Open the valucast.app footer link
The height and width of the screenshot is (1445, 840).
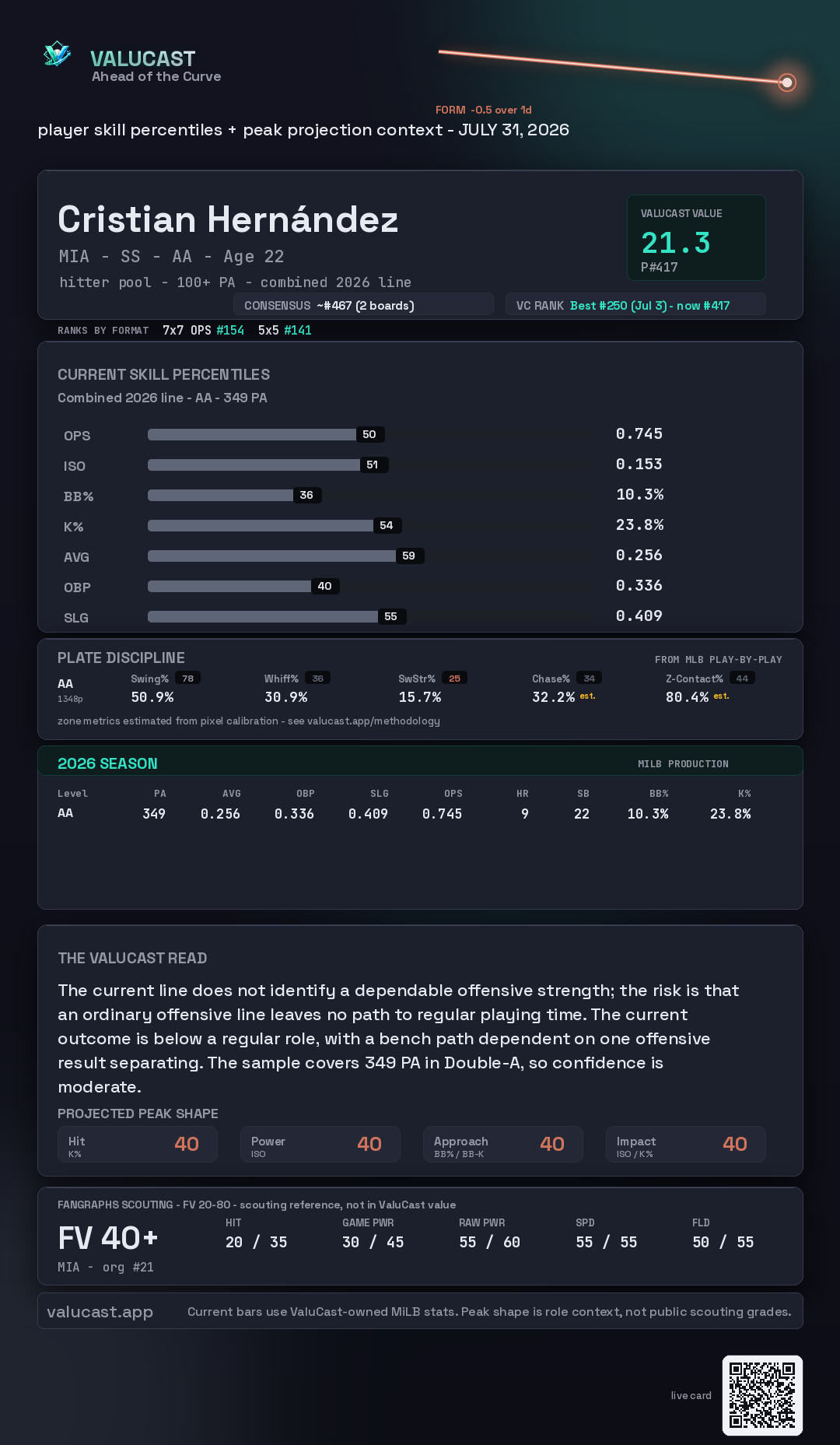point(100,1311)
